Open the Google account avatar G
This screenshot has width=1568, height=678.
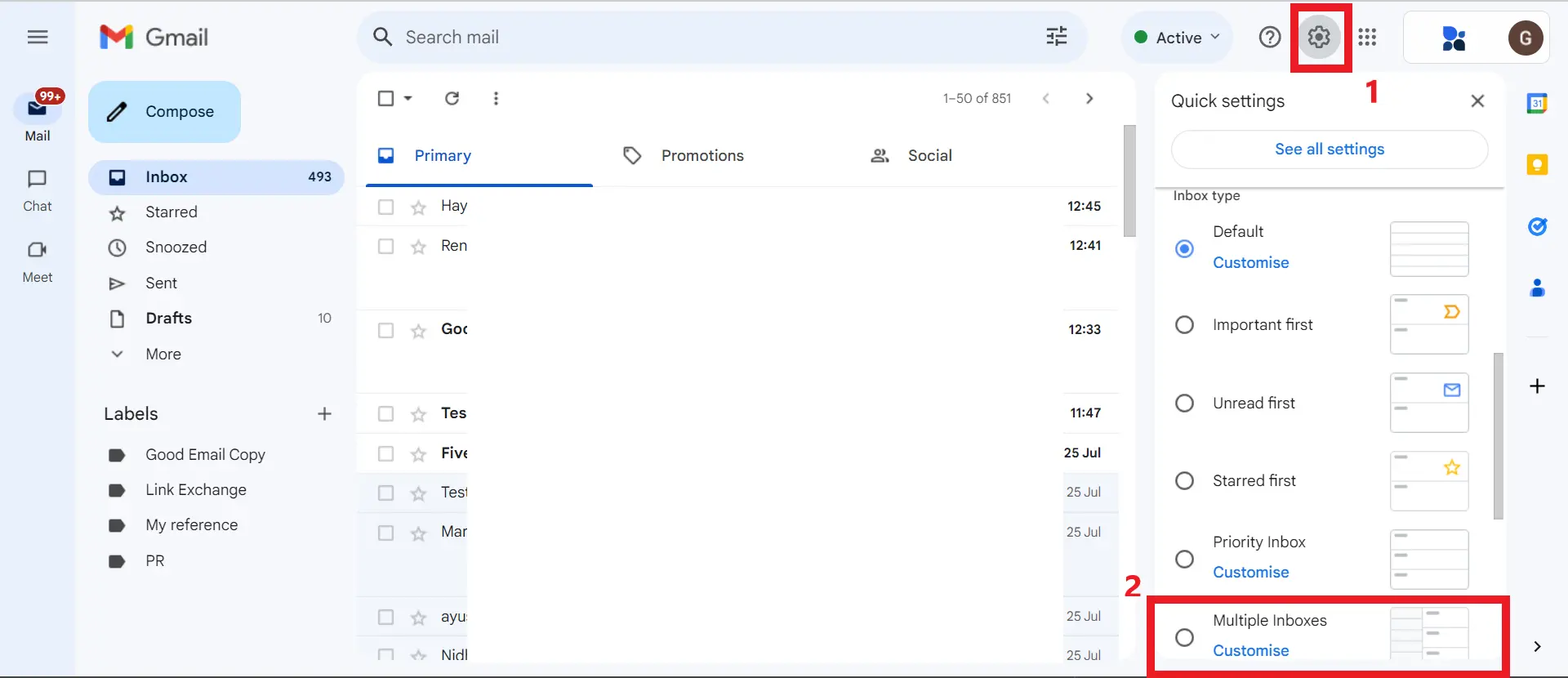1525,38
